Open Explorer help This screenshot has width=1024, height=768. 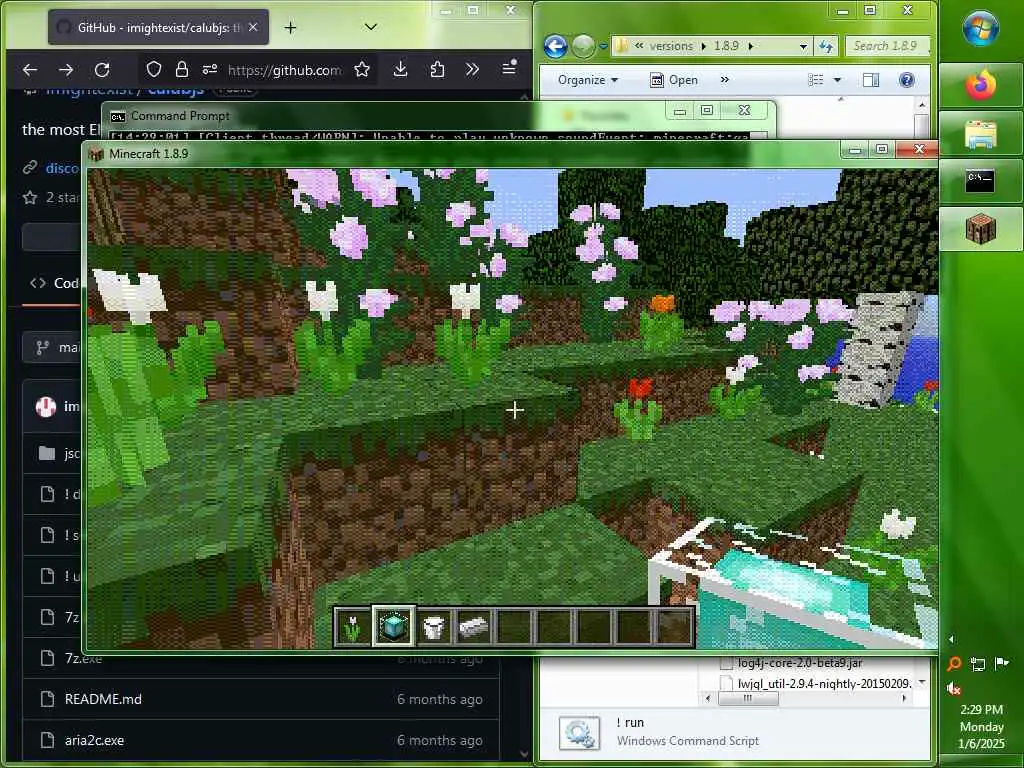pos(906,80)
